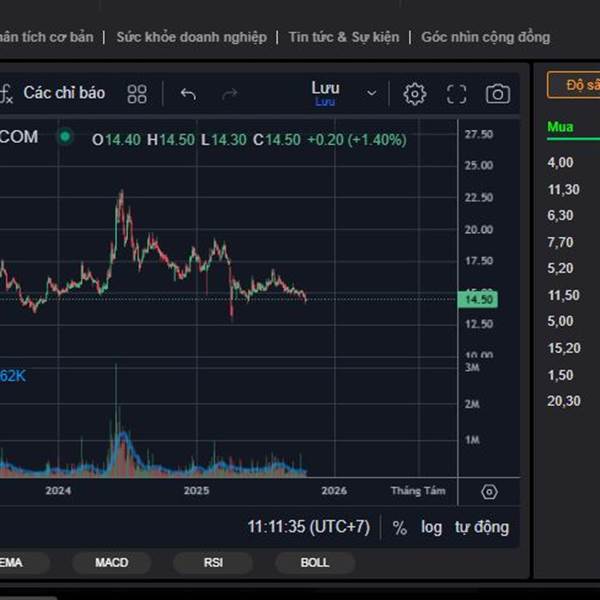The image size is (600, 600).
Task: Switch chart to fullscreen mode
Action: tap(457, 94)
